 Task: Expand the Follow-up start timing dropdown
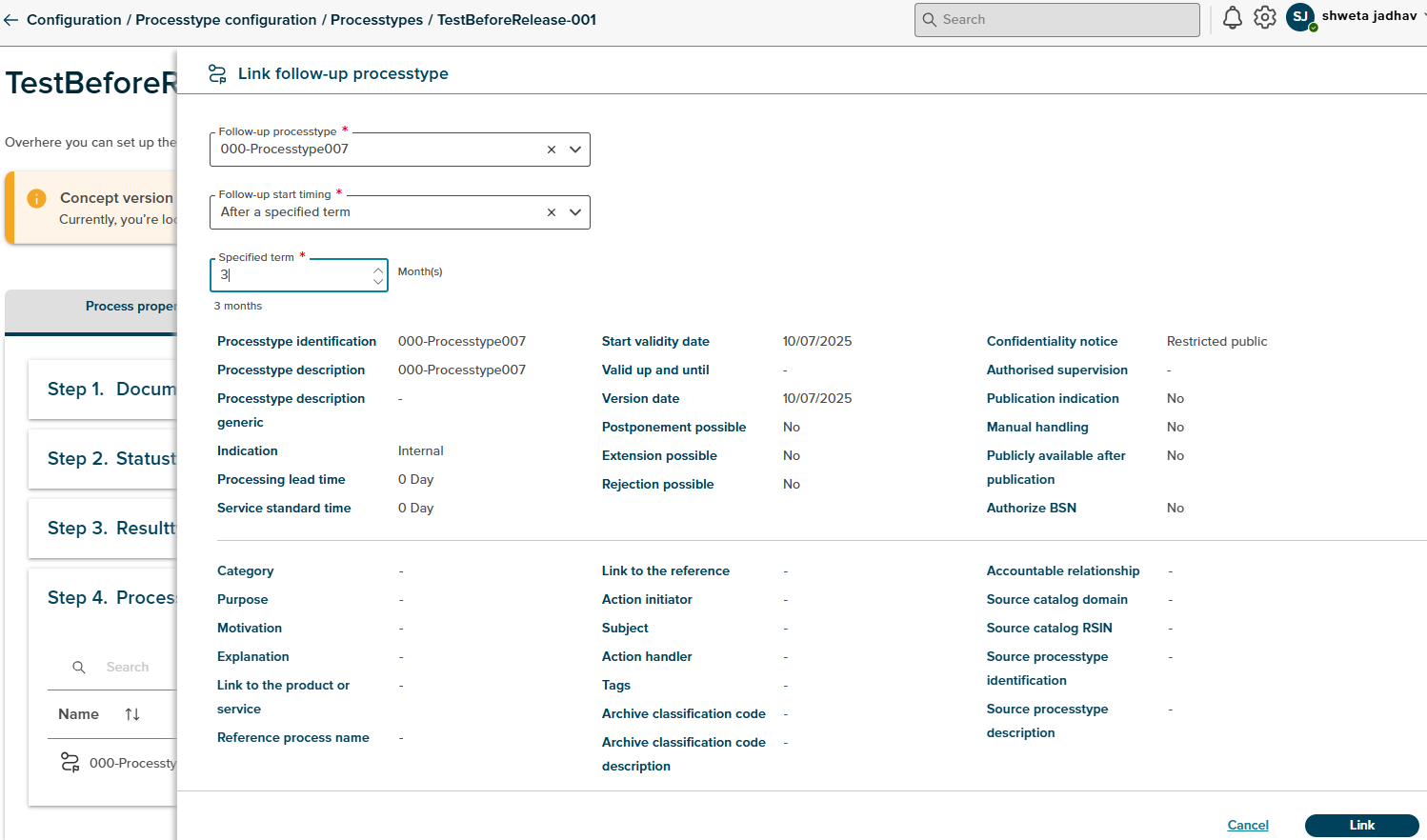click(575, 212)
